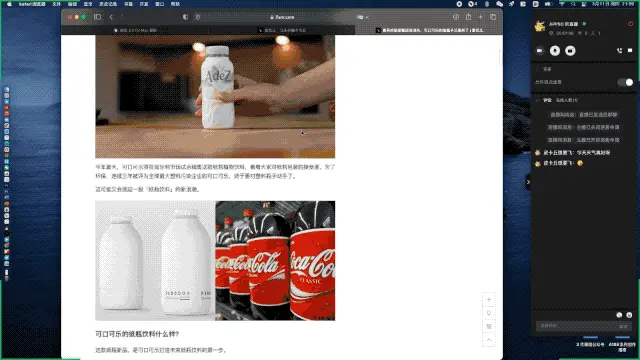
Task: Switch to the first Safari tab
Action: pyautogui.click(x=135, y=30)
